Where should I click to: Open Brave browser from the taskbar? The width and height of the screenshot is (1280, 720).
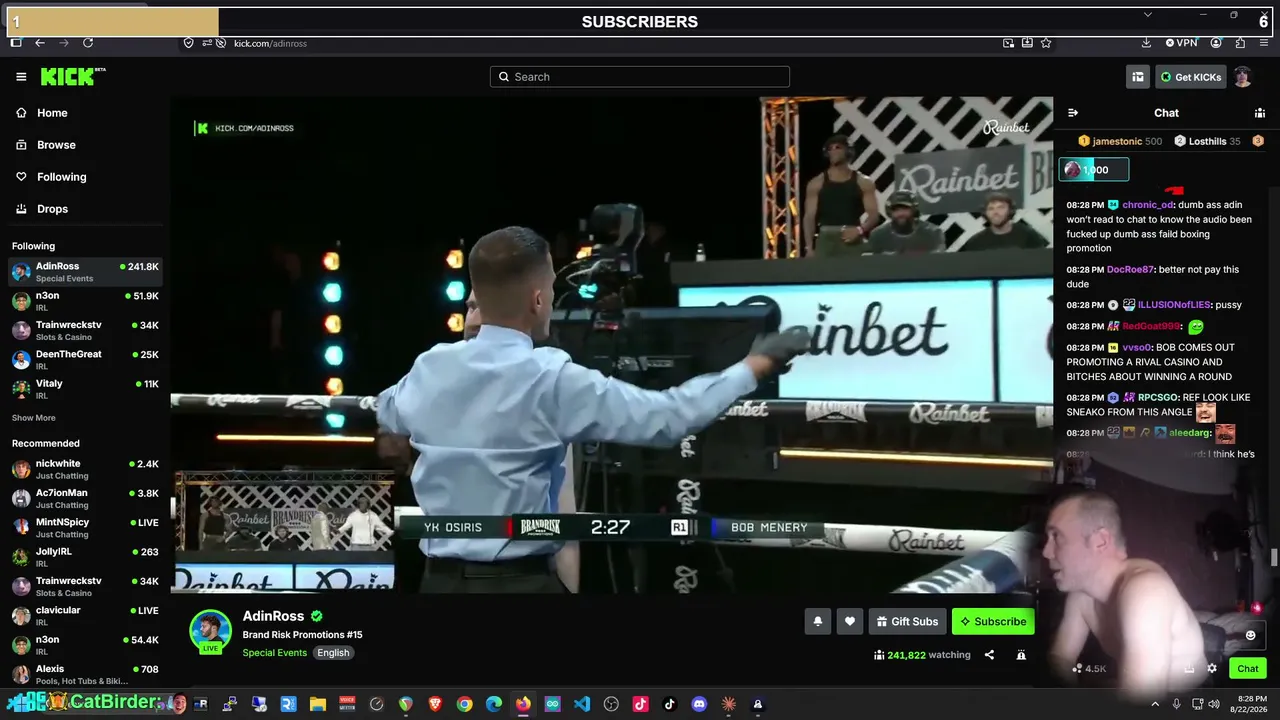[x=435, y=704]
